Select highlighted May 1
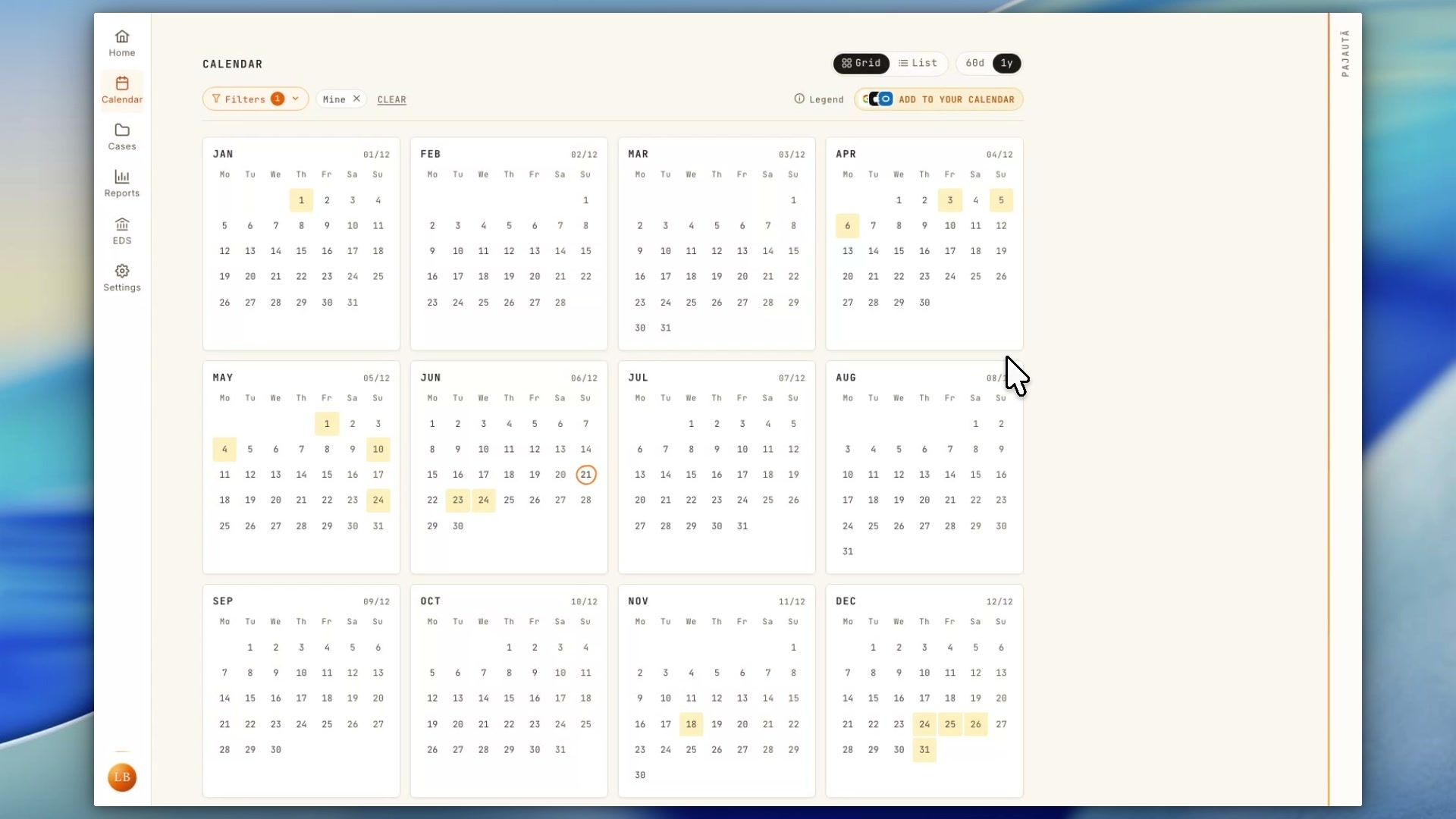1456x819 pixels. [327, 424]
